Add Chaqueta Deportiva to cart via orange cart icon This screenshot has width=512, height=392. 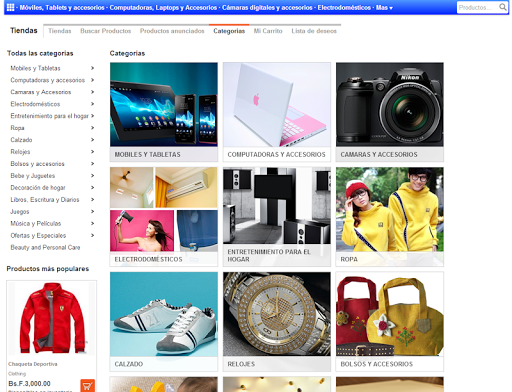tap(87, 386)
